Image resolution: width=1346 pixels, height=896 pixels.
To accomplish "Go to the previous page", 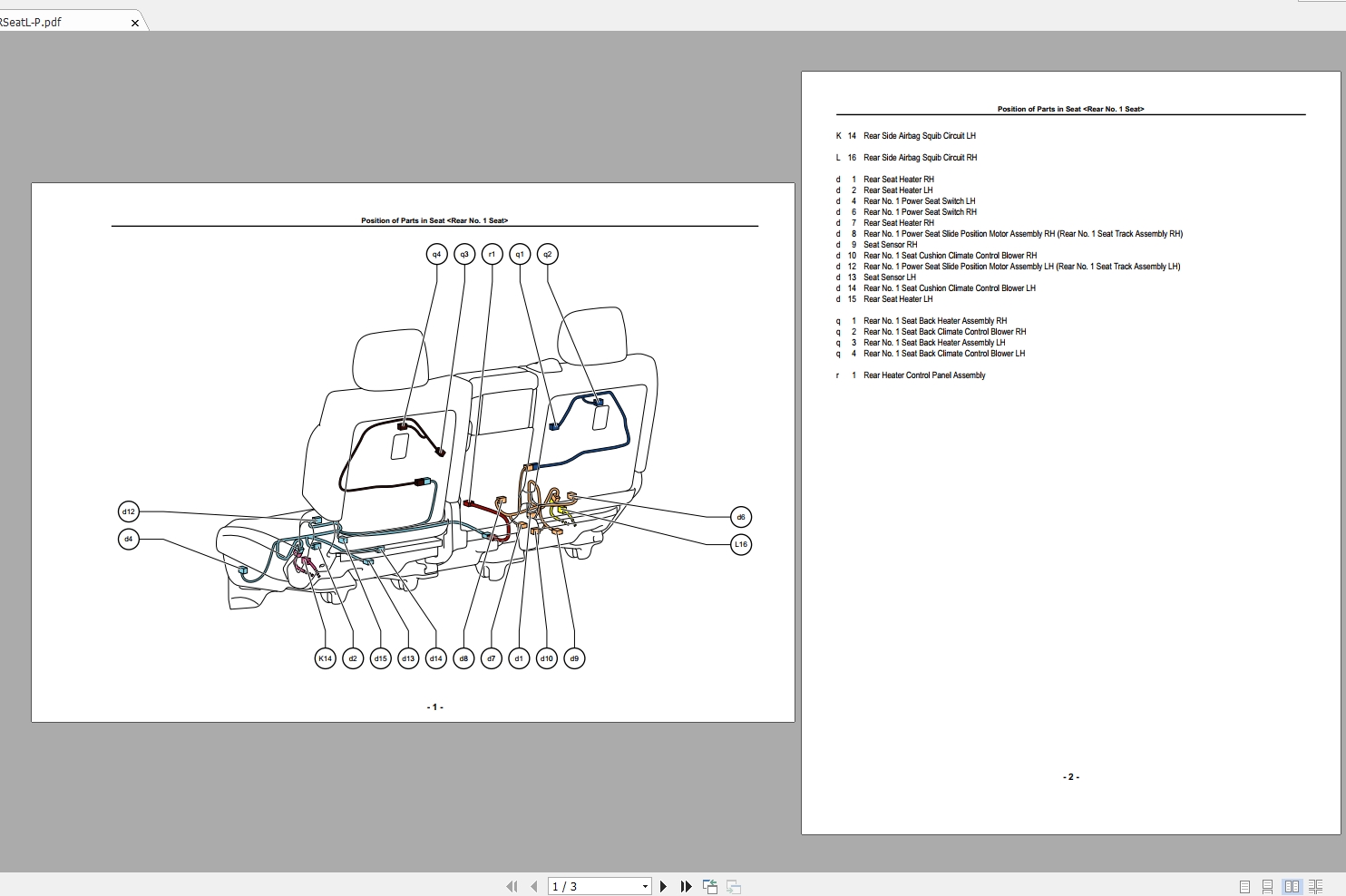I will 534,886.
